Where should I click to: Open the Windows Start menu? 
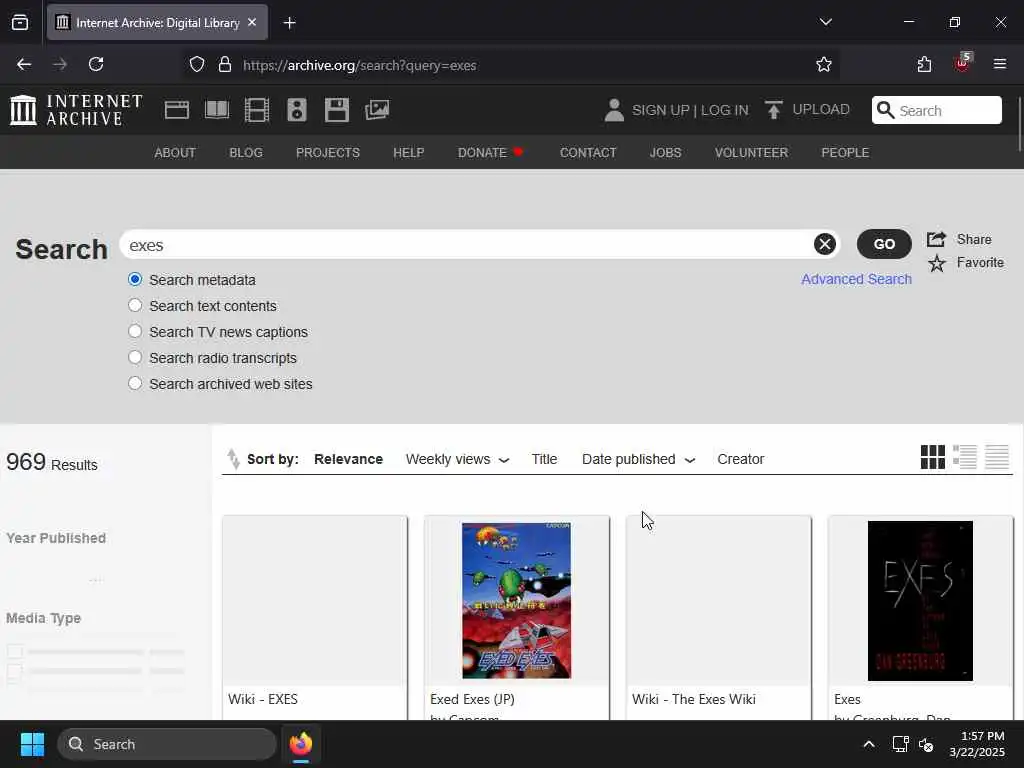pyautogui.click(x=32, y=744)
